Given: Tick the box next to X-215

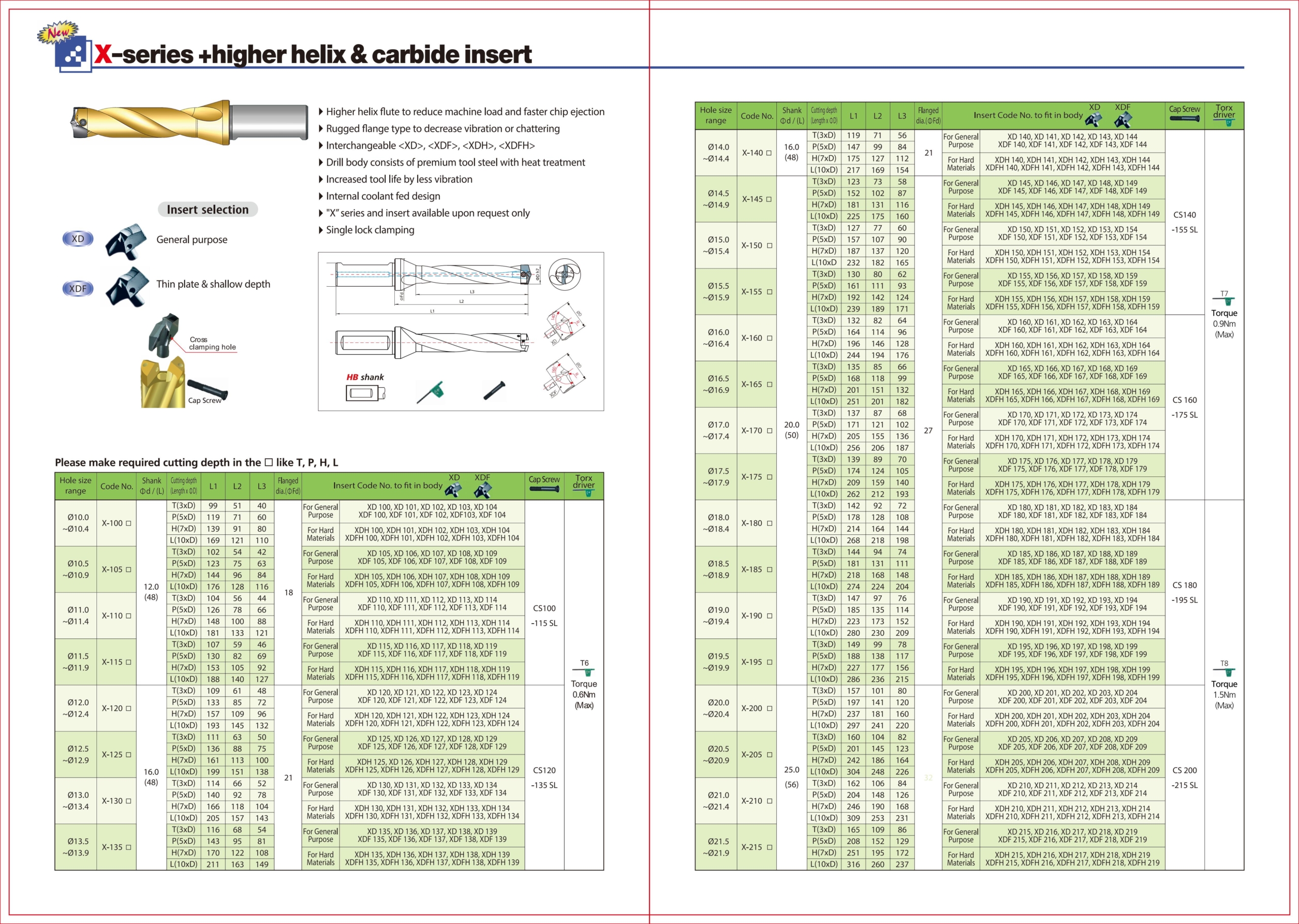Looking at the screenshot, I should point(770,847).
